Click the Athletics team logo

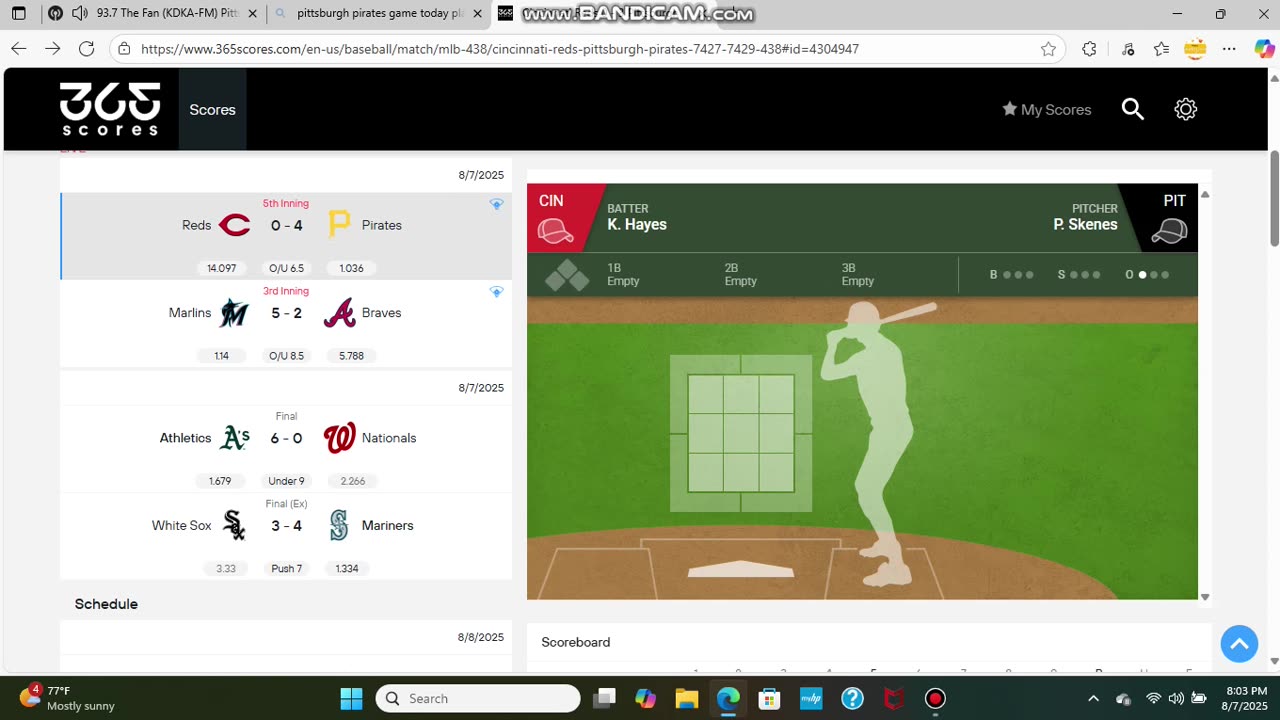point(234,438)
